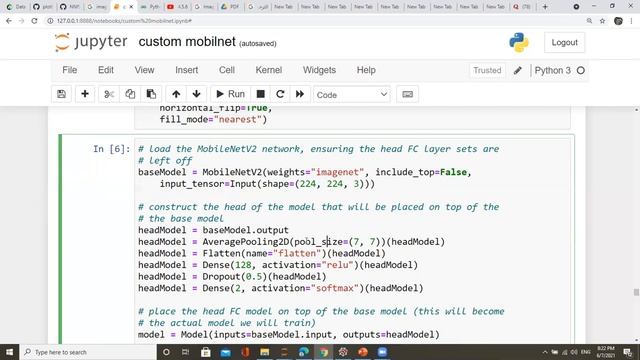Paste cells below icon
This screenshot has width=640, height=360.
tap(151, 94)
